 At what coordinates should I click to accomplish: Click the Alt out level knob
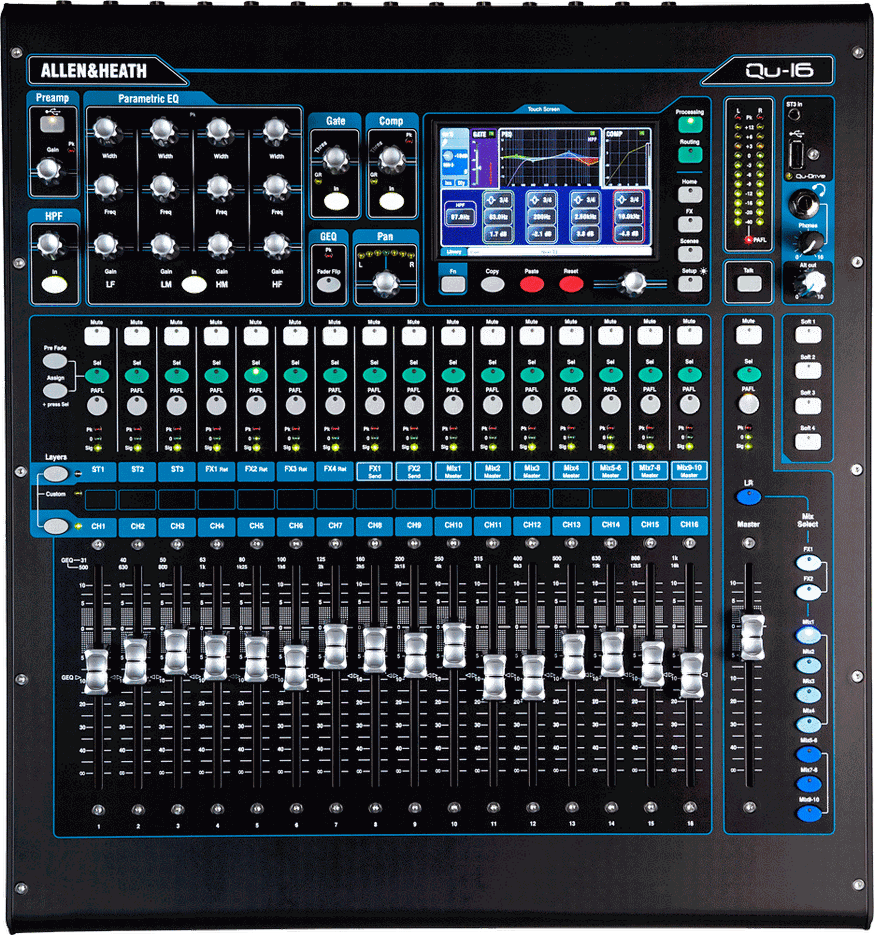point(810,283)
